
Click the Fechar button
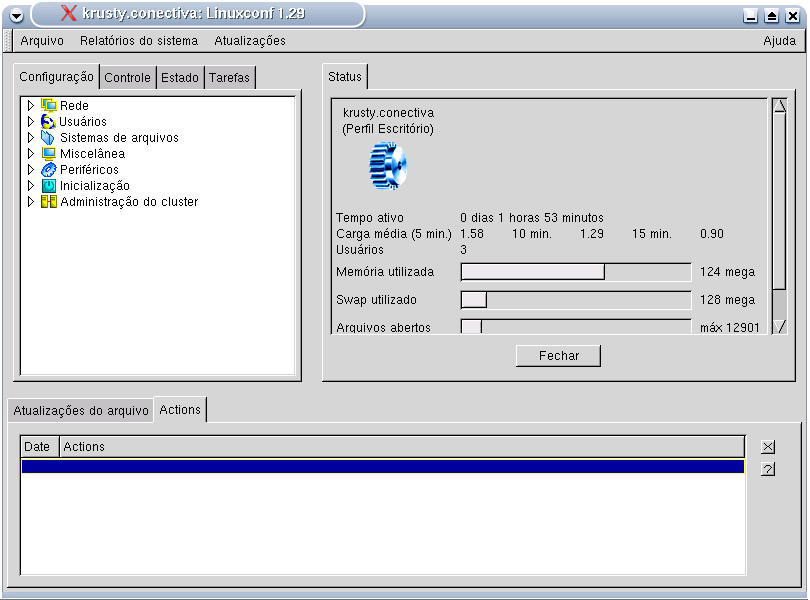point(558,356)
